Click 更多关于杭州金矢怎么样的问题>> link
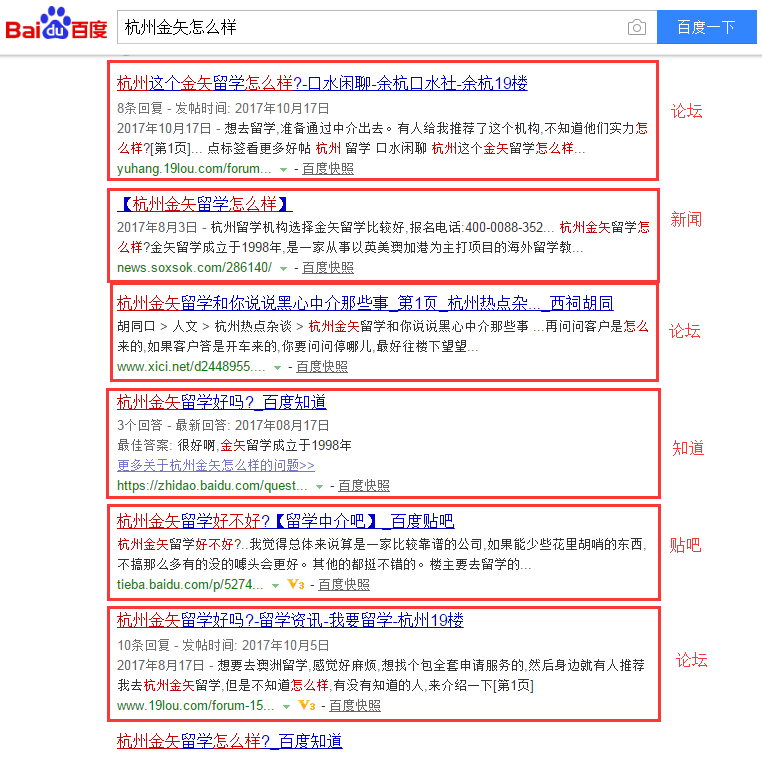This screenshot has height=758, width=762. pyautogui.click(x=215, y=465)
